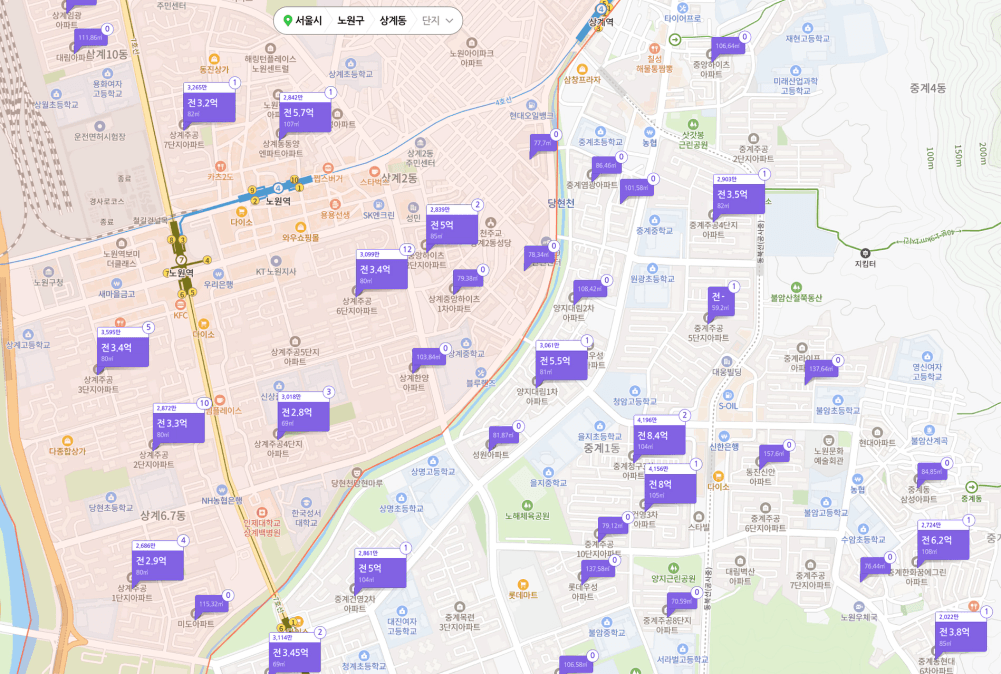Image resolution: width=1001 pixels, height=674 pixels.
Task: Select the 롯데마트 shopping icon
Action: pos(522,583)
